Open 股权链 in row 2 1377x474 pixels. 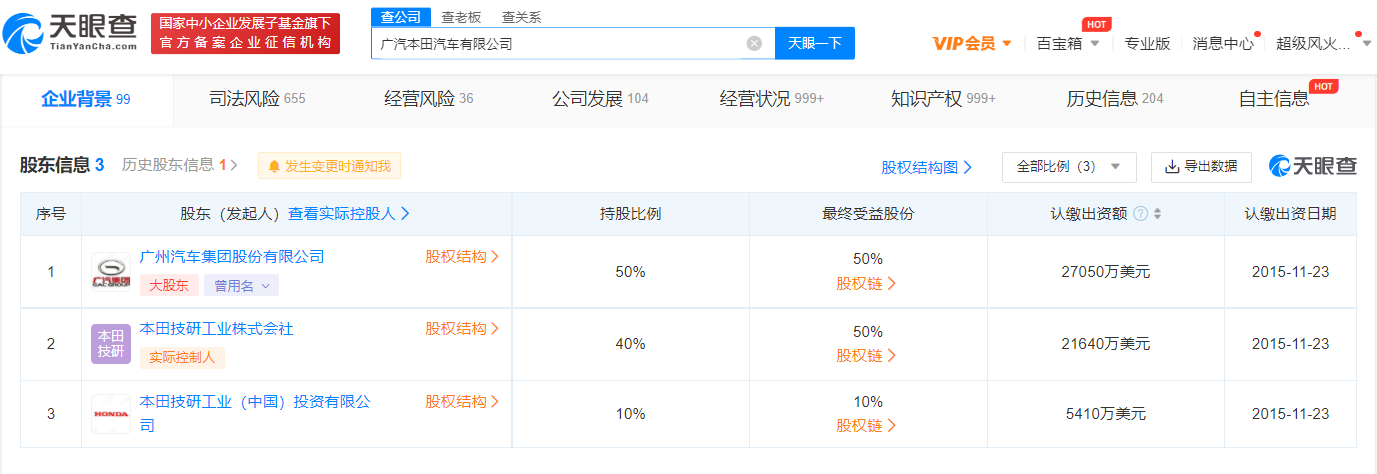point(867,356)
